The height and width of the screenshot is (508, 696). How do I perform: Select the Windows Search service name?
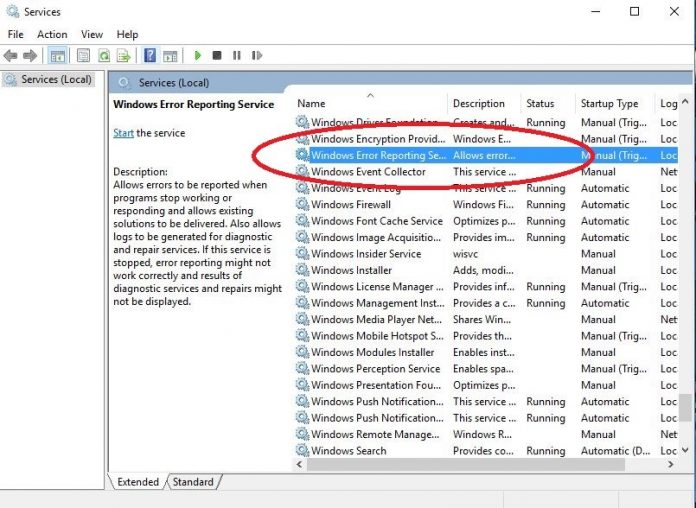click(348, 451)
